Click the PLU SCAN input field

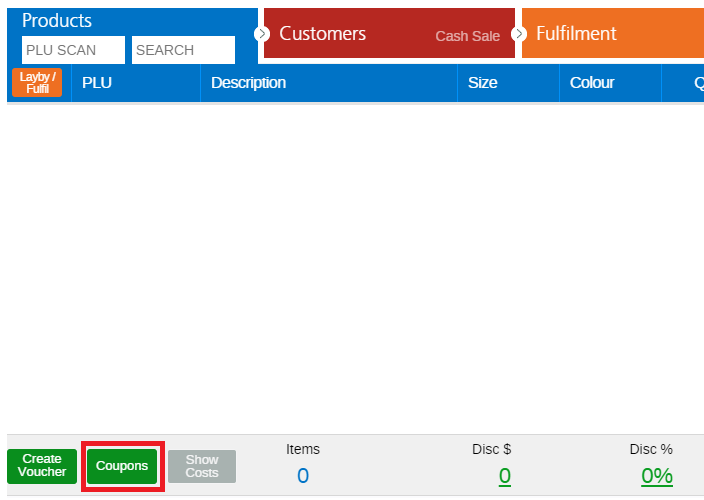point(73,50)
